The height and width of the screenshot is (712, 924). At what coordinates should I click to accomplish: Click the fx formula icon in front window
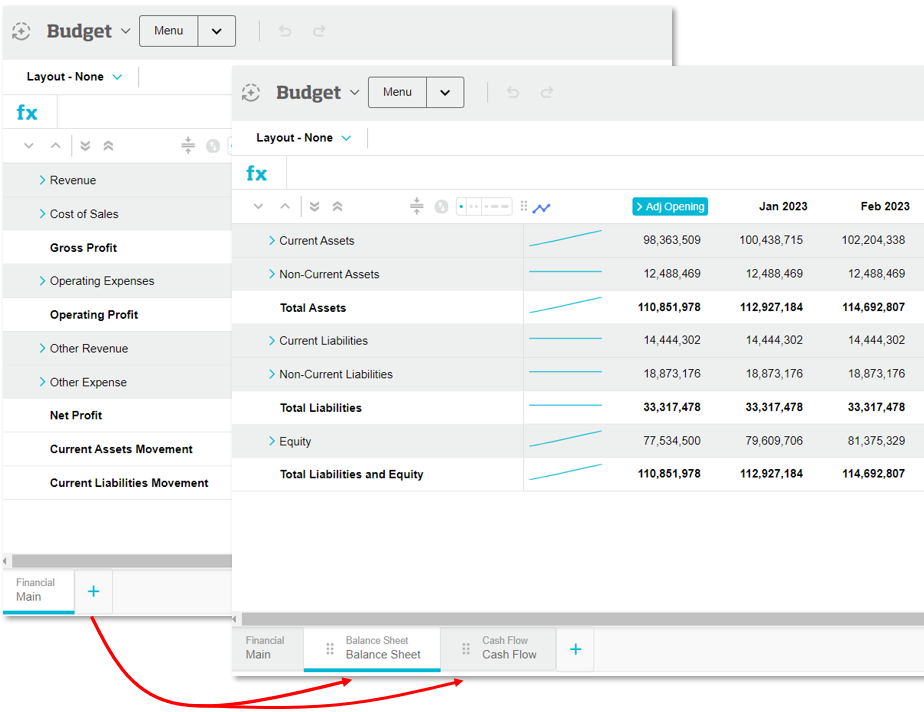pyautogui.click(x=257, y=174)
